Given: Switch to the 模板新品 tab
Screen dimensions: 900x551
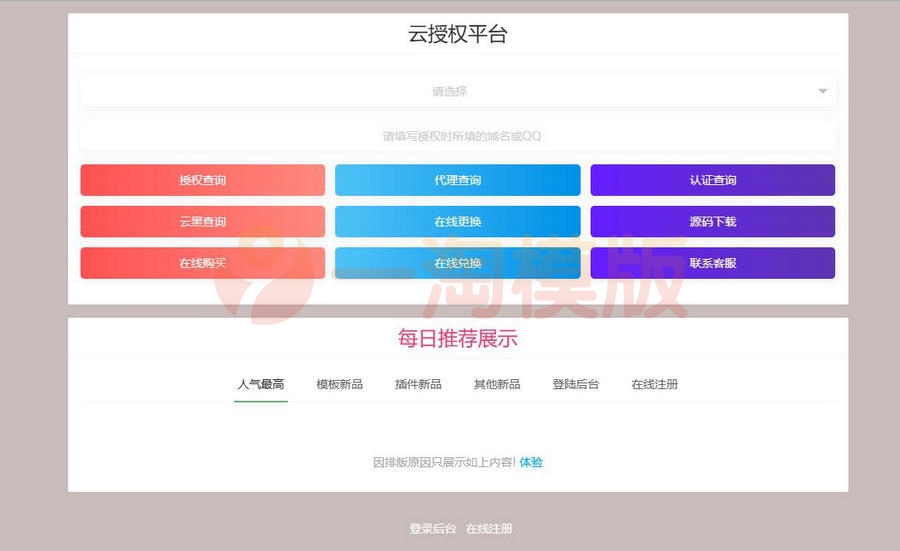Looking at the screenshot, I should 339,385.
